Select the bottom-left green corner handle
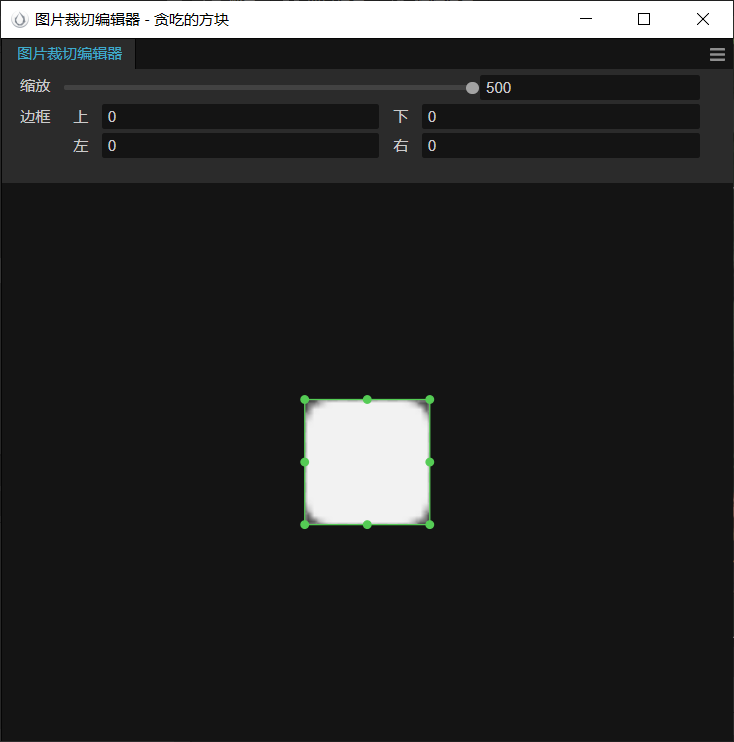Viewport: 734px width, 742px height. tap(305, 524)
